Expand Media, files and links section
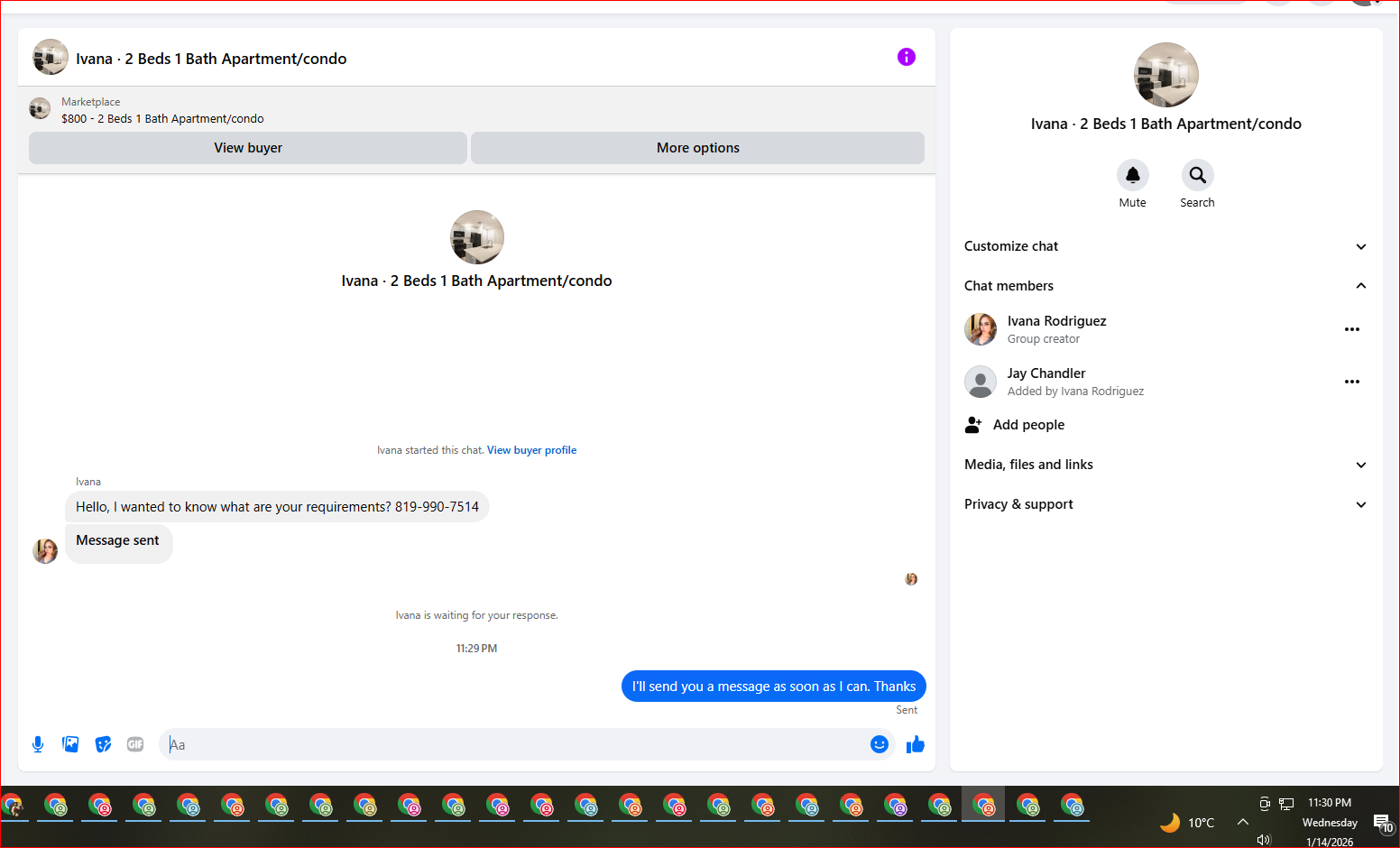Screen dimensions: 1400x848 [1165, 465]
